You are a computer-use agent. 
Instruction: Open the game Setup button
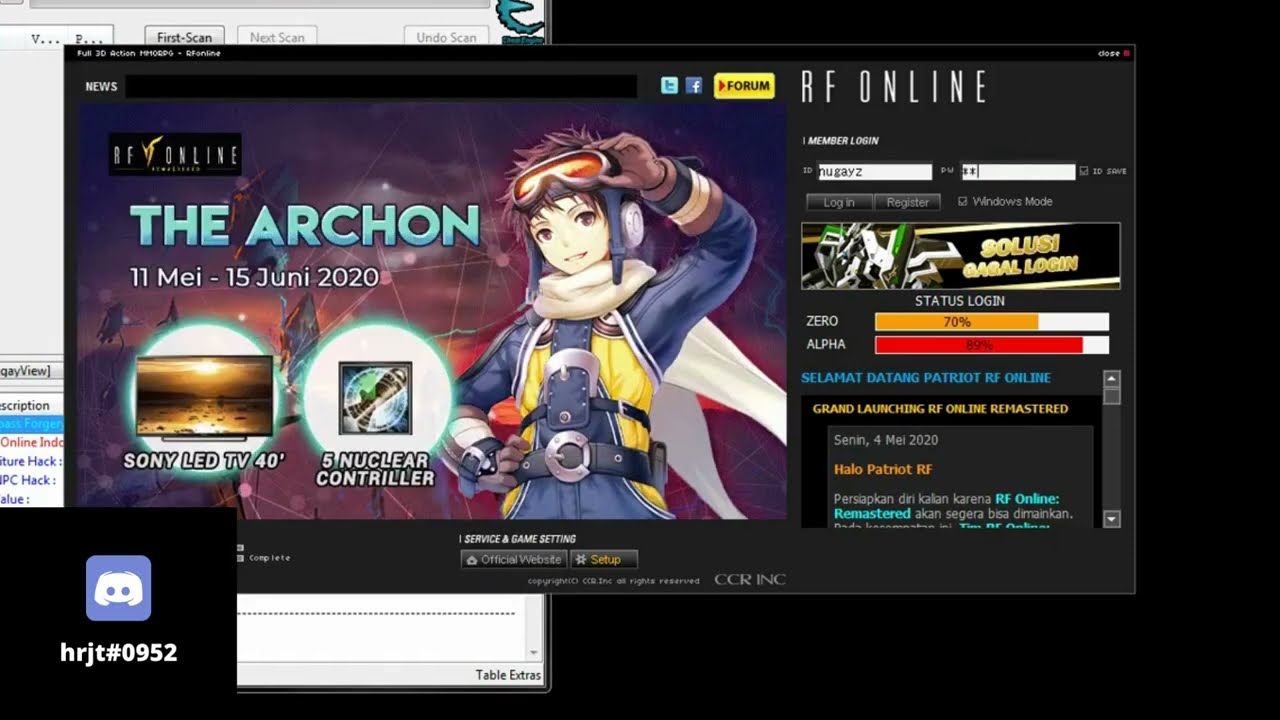click(604, 559)
